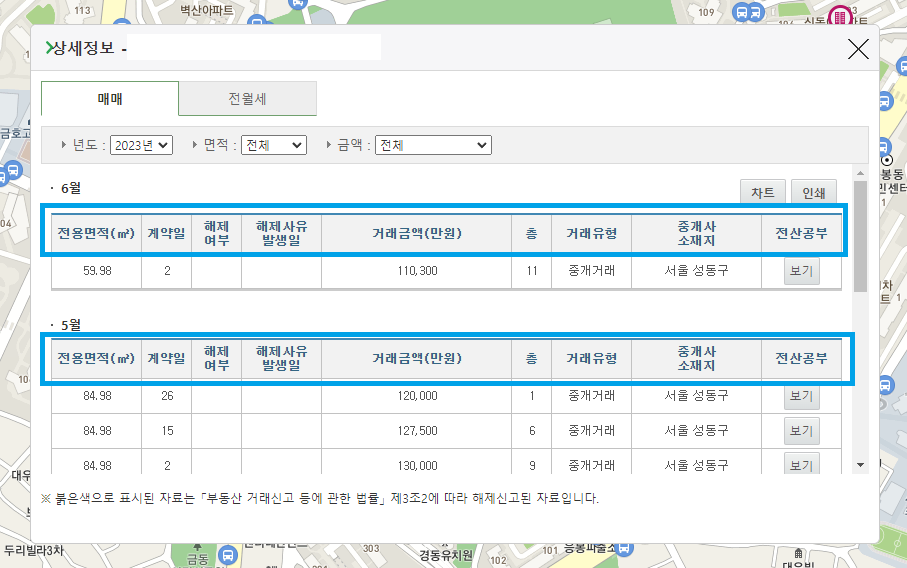Click the 차트 button

pyautogui.click(x=762, y=193)
